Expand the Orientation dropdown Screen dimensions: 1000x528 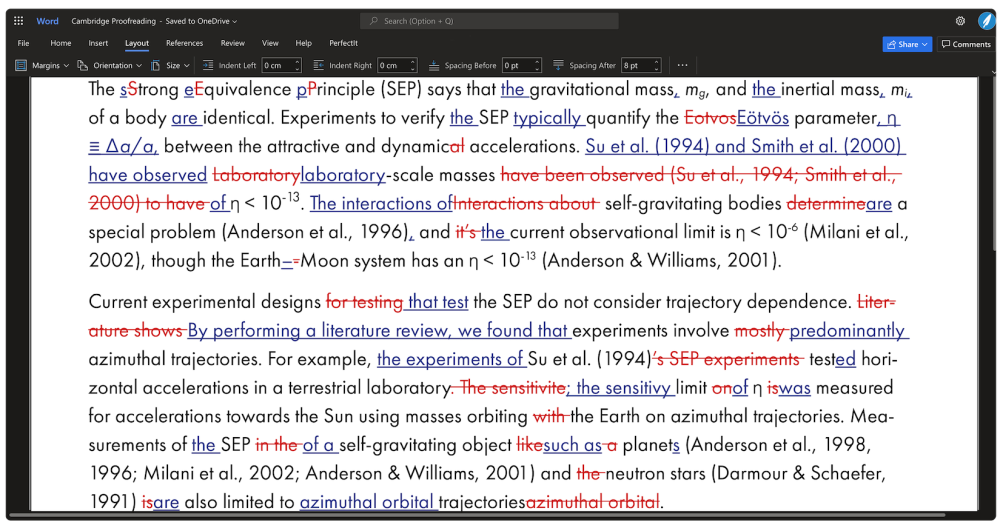[139, 65]
